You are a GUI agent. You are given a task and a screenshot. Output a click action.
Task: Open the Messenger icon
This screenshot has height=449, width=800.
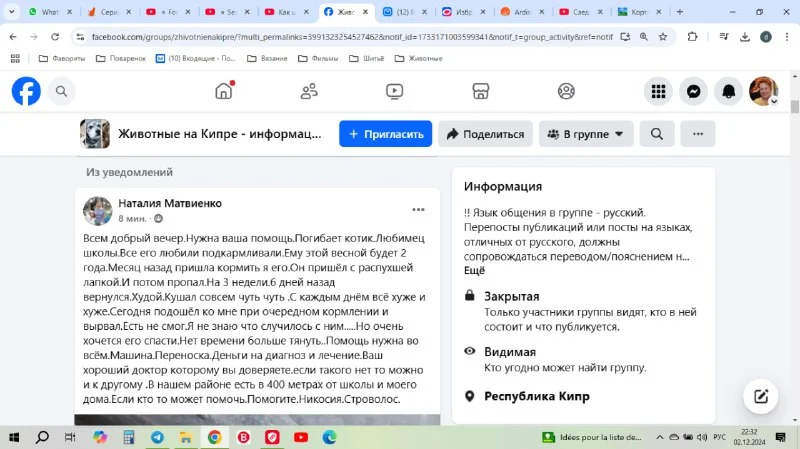pyautogui.click(x=693, y=91)
